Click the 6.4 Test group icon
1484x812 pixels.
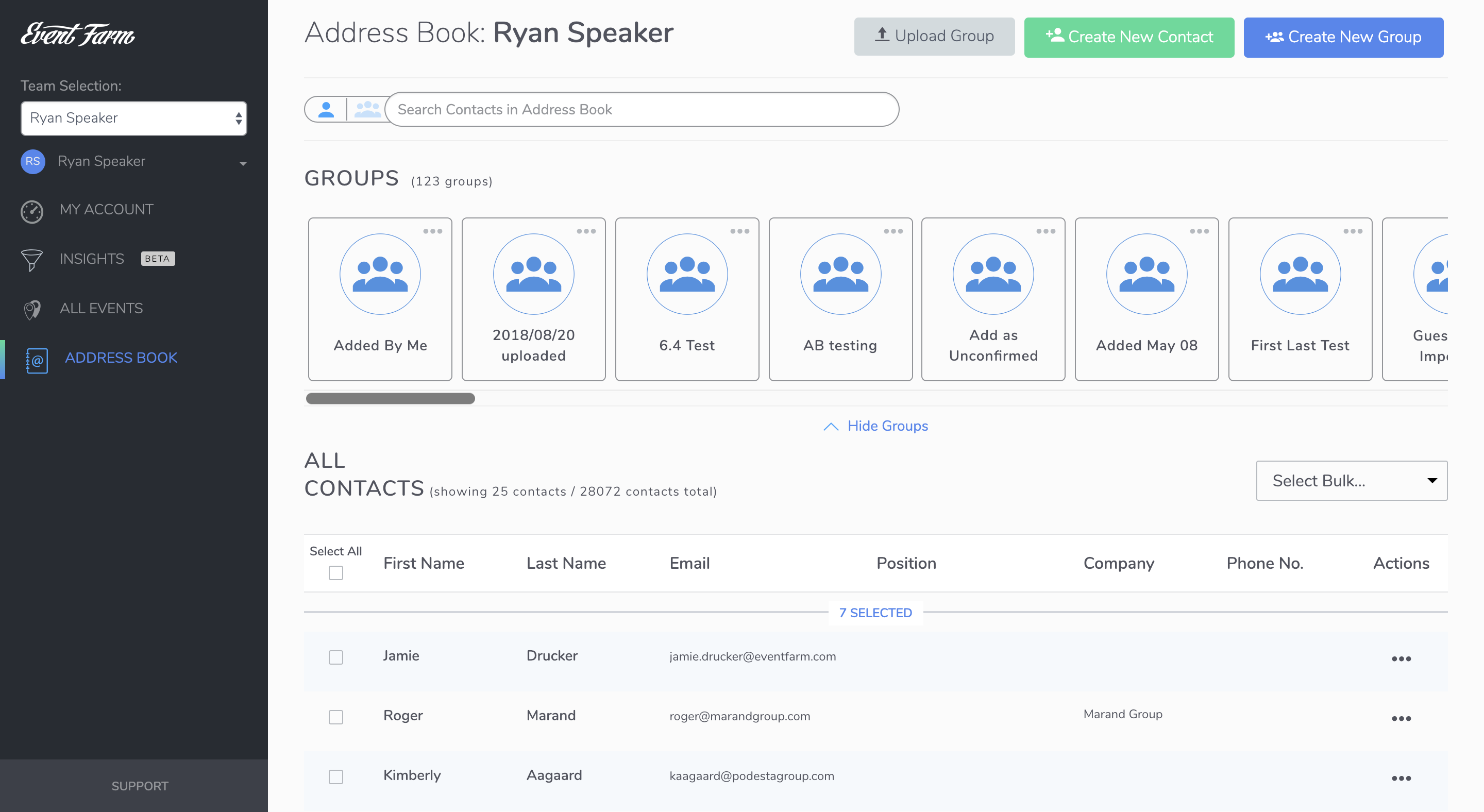point(687,274)
